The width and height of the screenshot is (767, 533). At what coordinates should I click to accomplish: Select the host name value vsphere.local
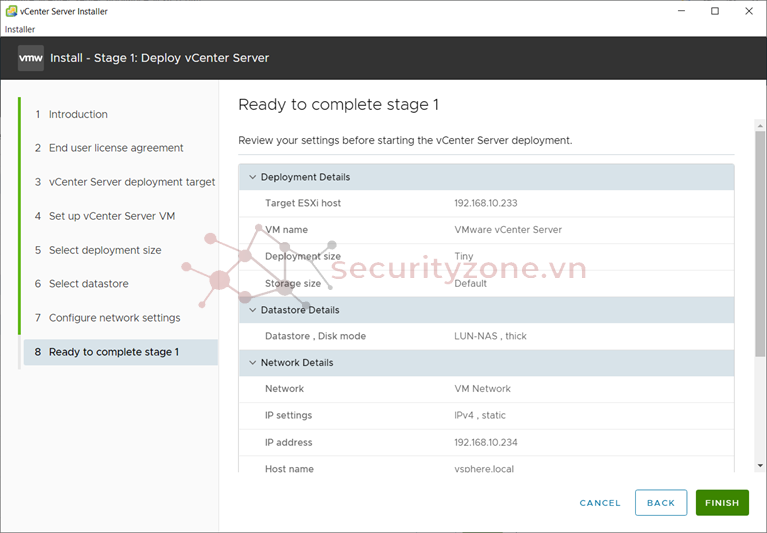(x=484, y=469)
